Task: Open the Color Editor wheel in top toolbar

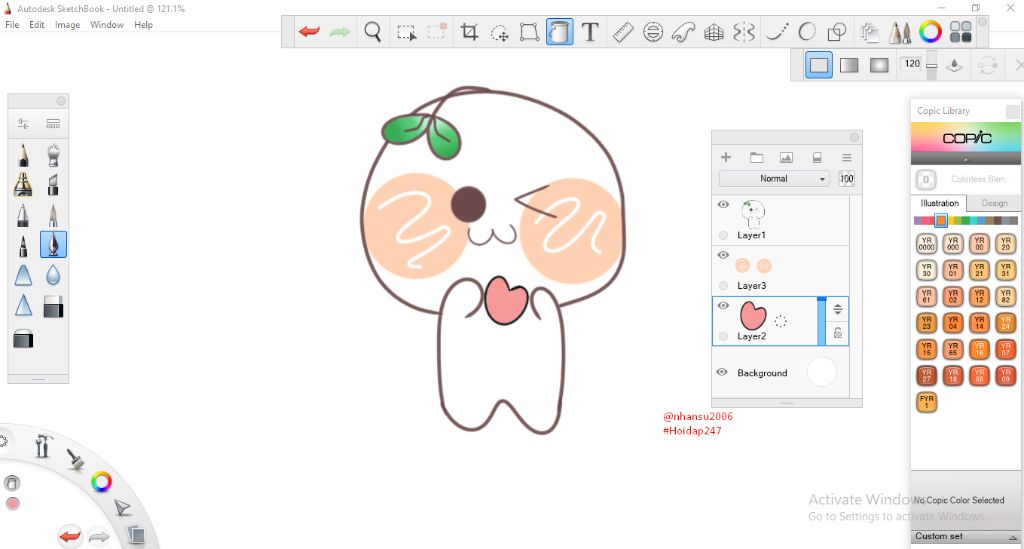Action: pyautogui.click(x=930, y=31)
